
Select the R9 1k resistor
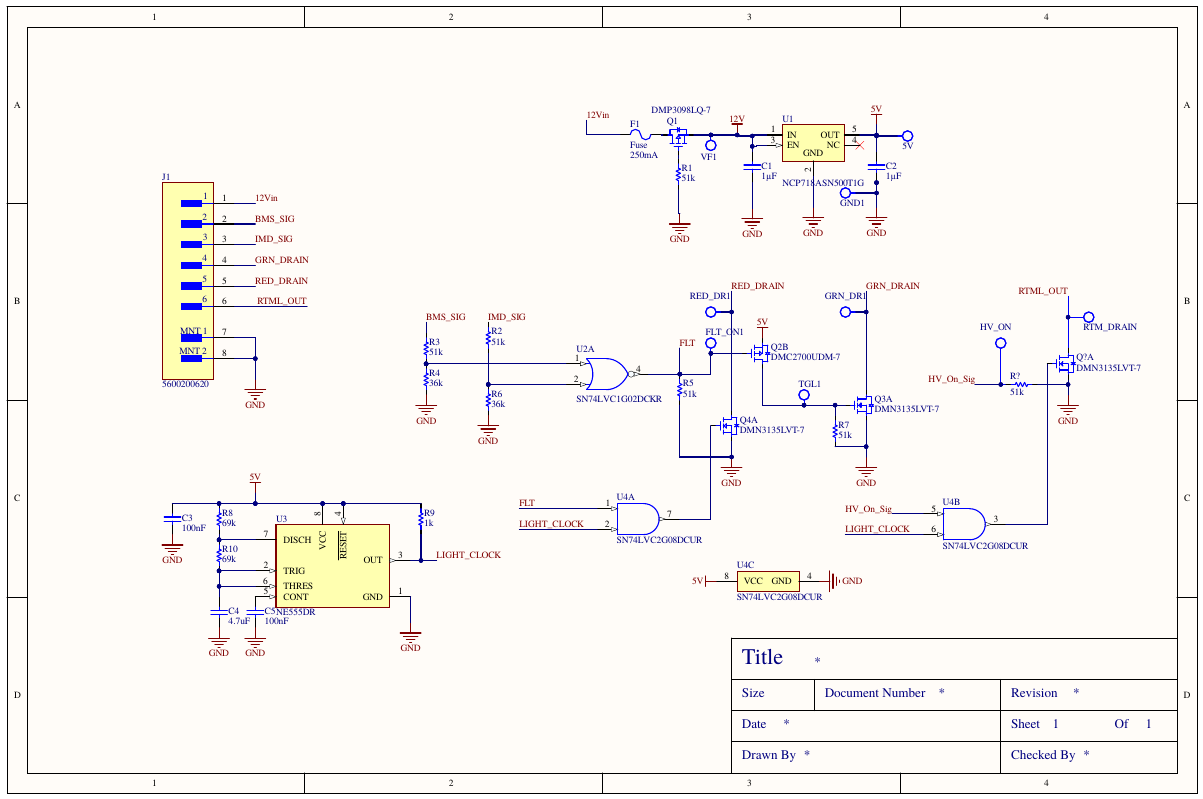[421, 519]
